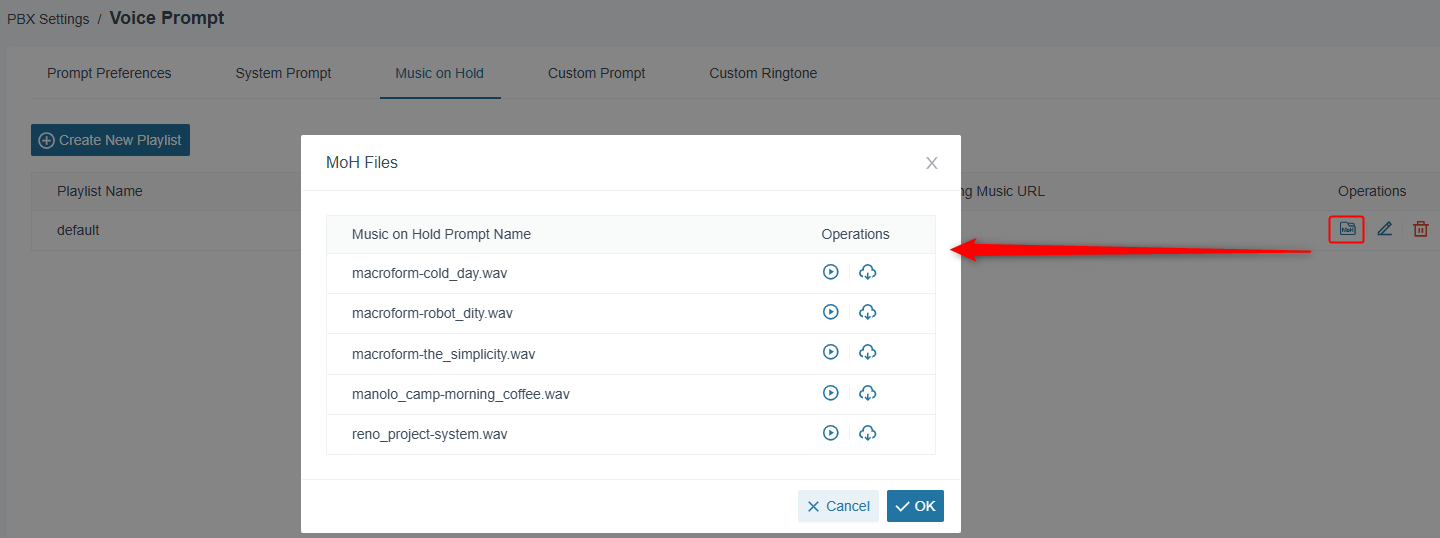This screenshot has width=1440, height=538.
Task: Click the playlist table Operations header
Action: pos(1372,191)
